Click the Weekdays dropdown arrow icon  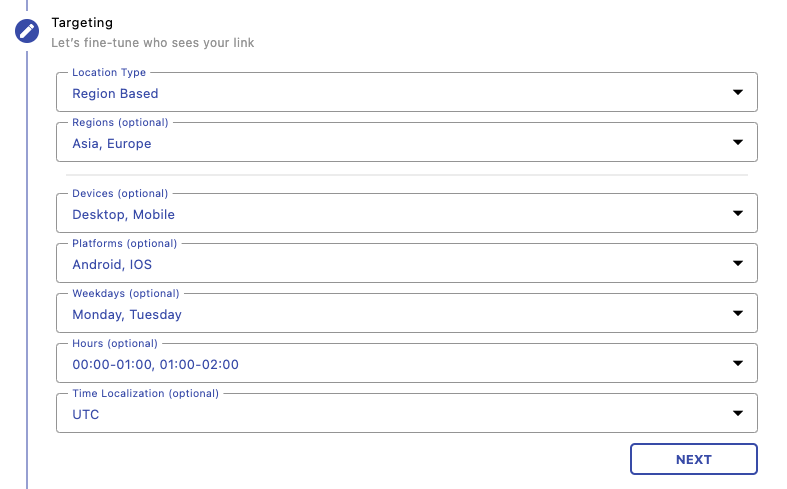pos(737,314)
